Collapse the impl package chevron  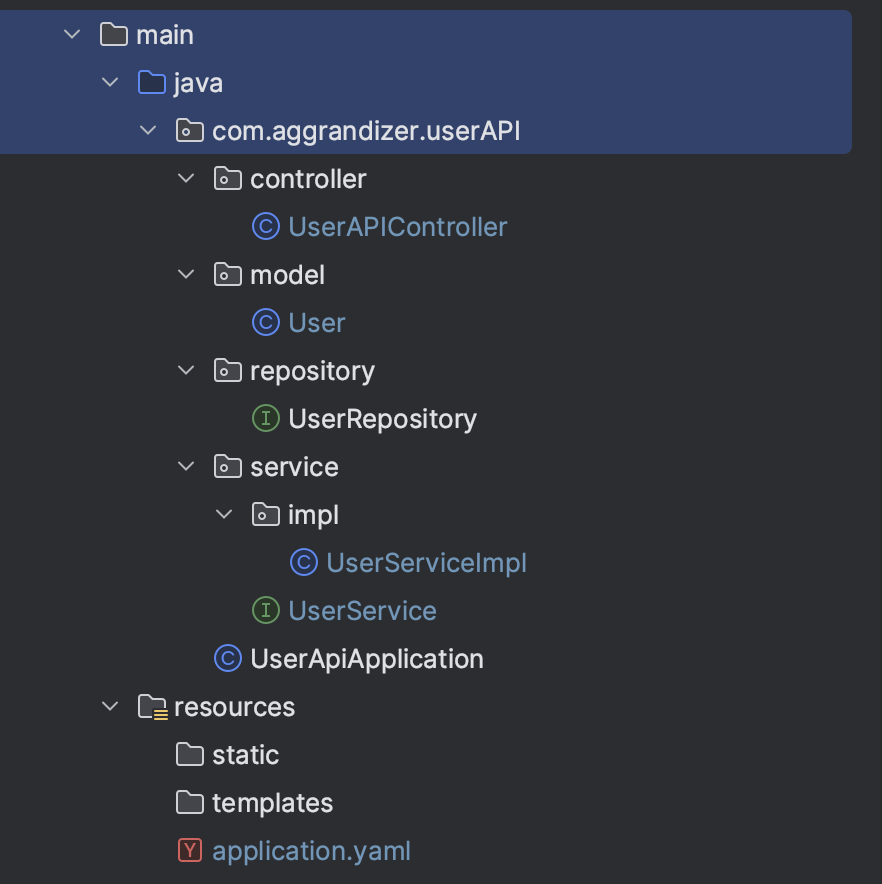[224, 515]
